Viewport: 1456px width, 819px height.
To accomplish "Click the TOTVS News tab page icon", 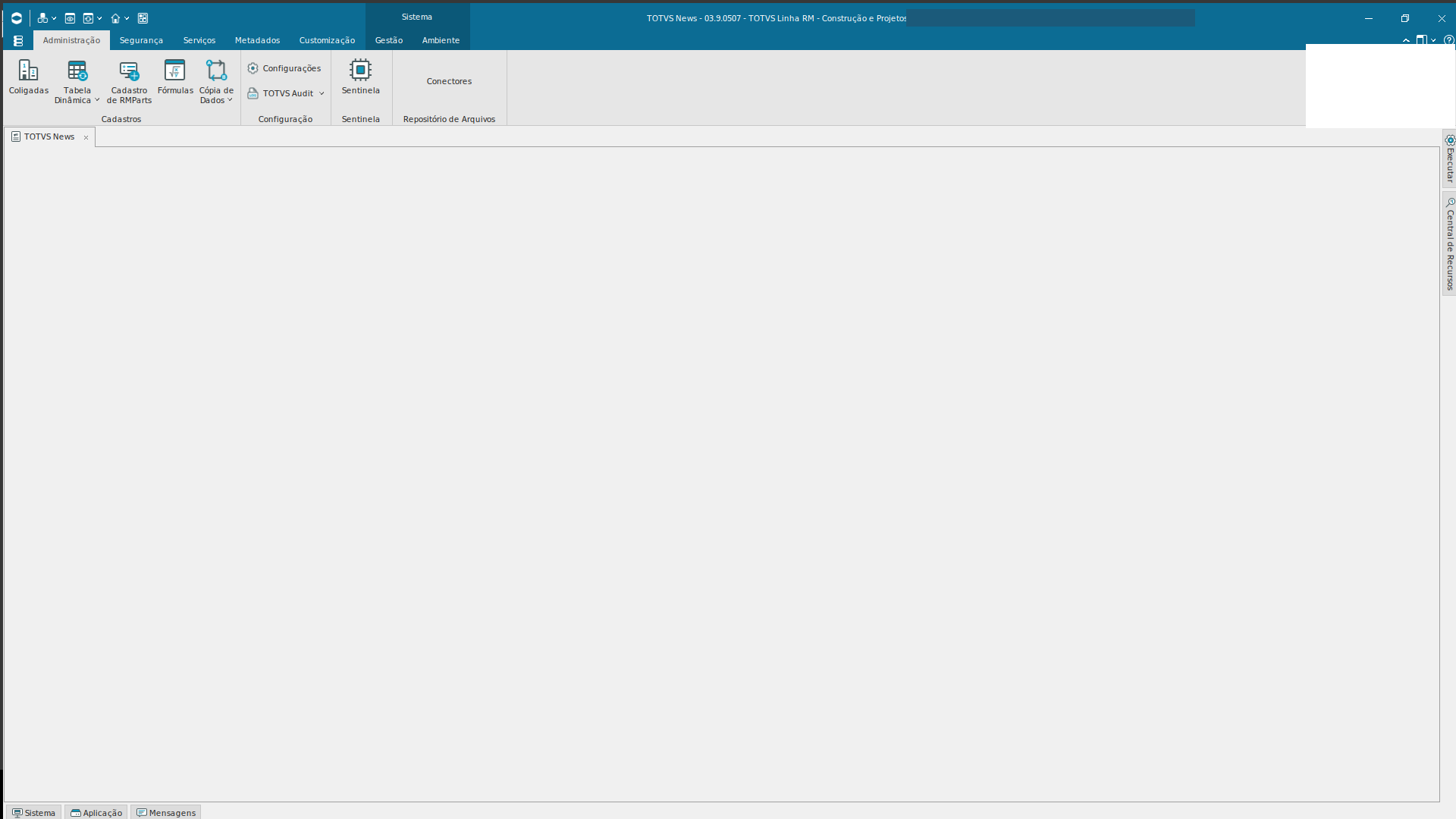I will pyautogui.click(x=16, y=136).
